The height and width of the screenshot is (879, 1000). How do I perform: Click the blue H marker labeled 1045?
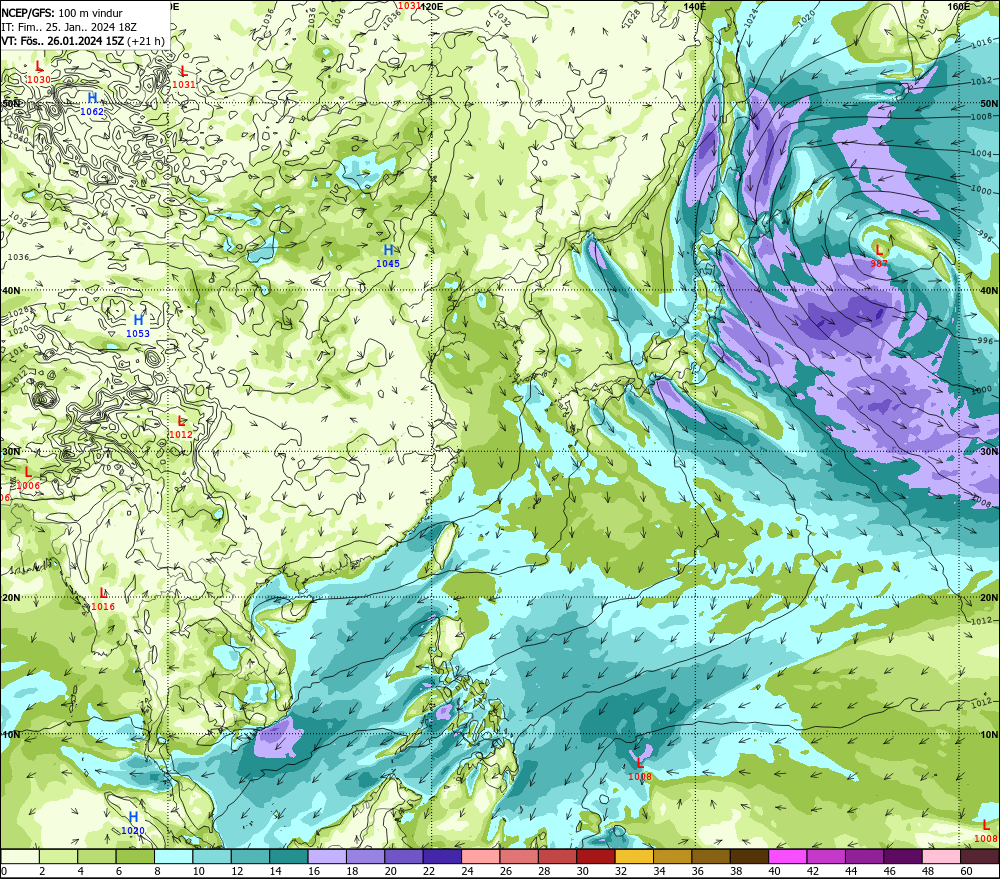point(388,250)
